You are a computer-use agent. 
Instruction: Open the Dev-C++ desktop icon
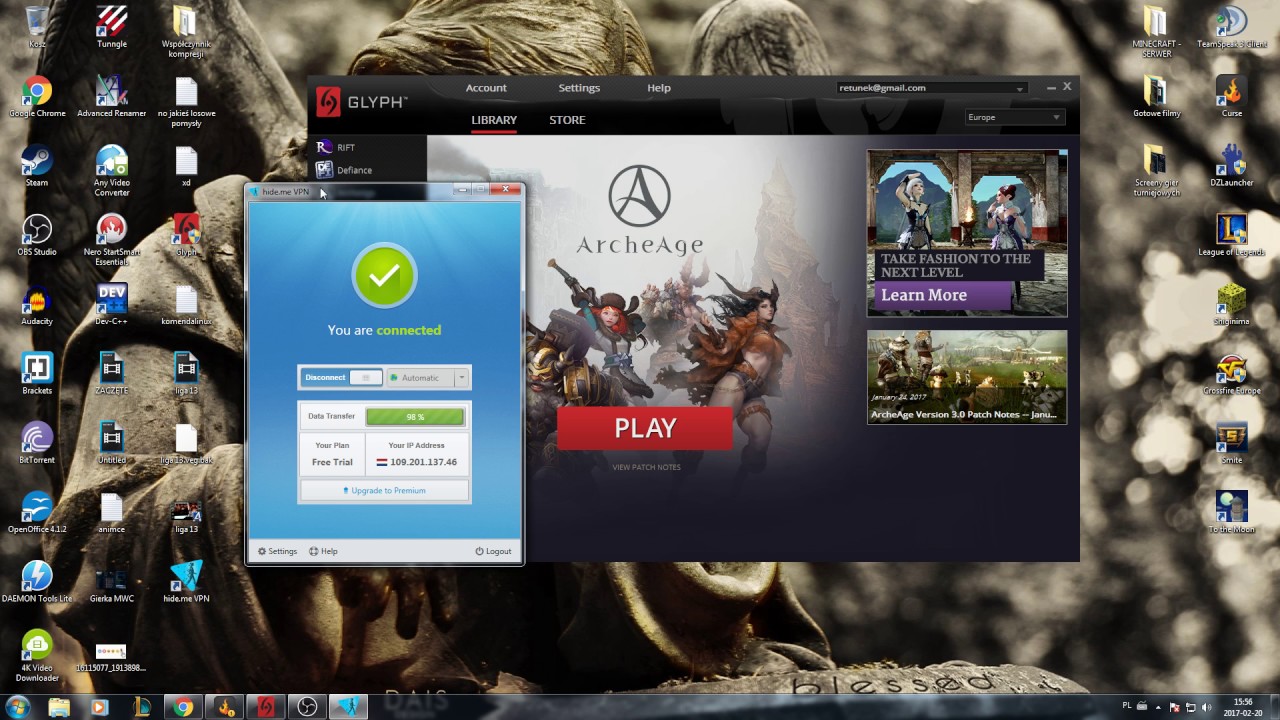[112, 303]
